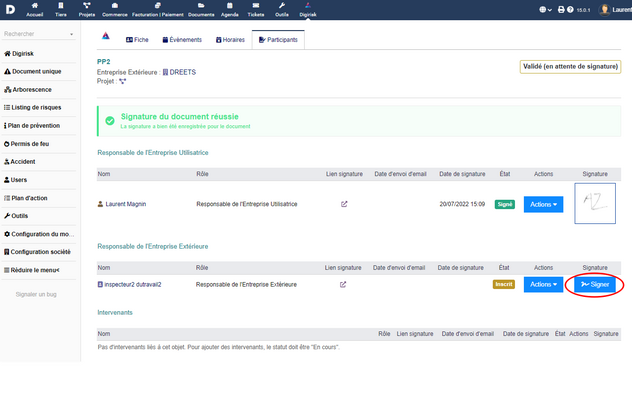
Task: Switch to the Horaires tab
Action: pos(230,40)
